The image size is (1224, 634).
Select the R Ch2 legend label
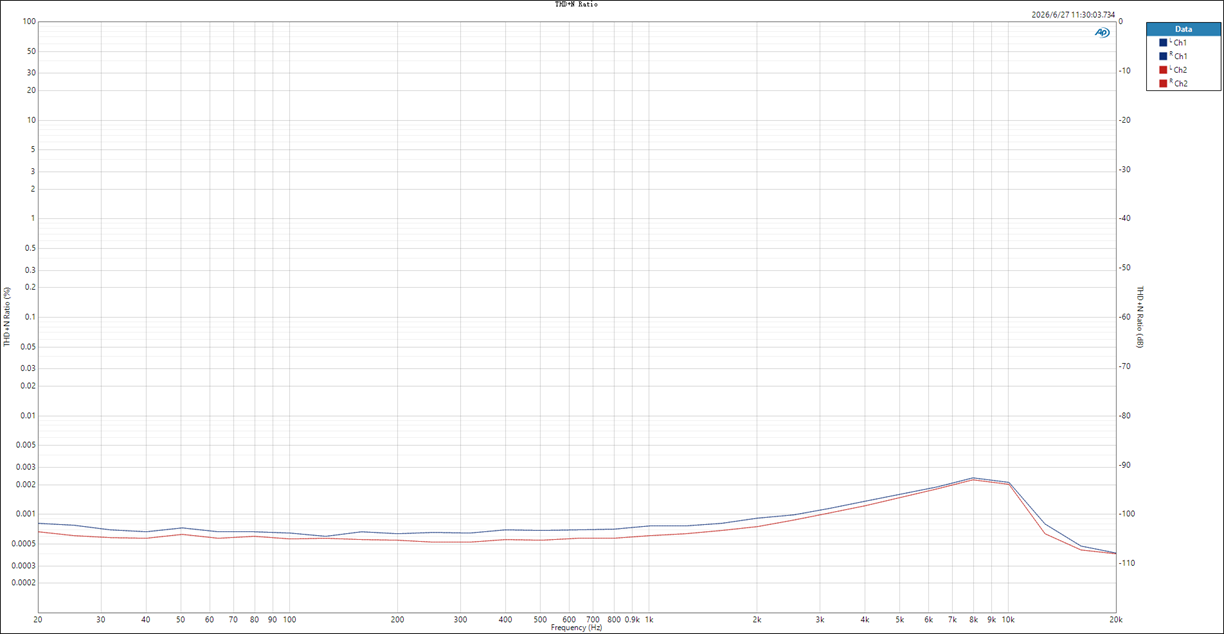[1178, 83]
